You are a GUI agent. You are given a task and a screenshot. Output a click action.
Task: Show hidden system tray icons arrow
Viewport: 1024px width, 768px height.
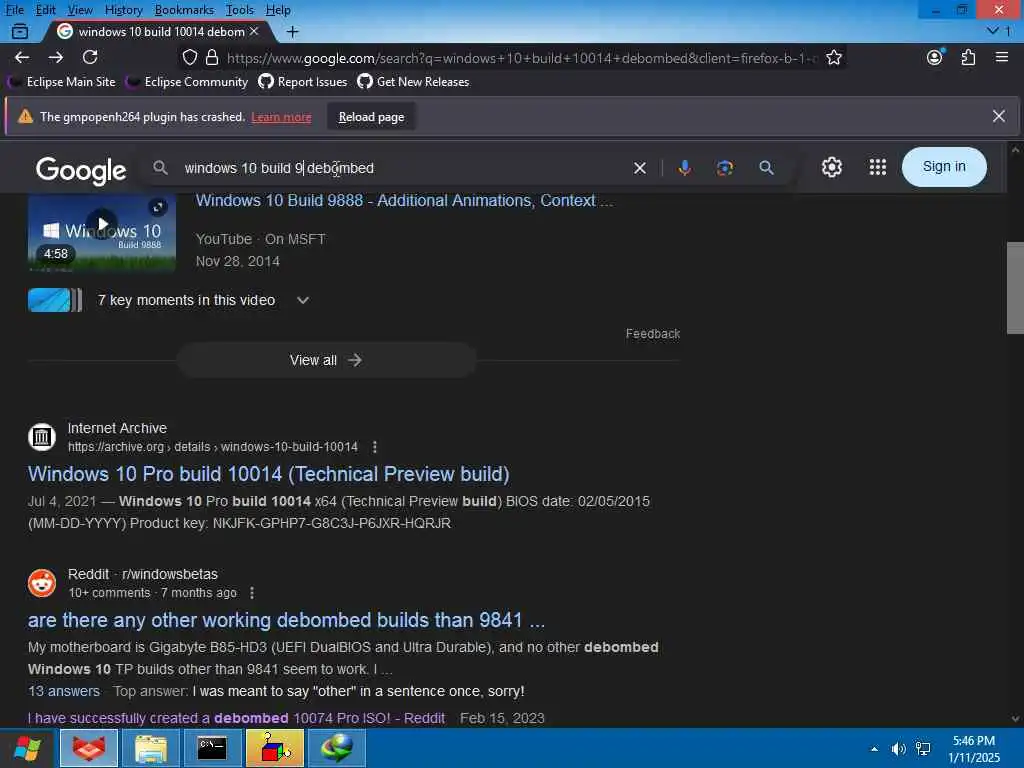point(874,748)
